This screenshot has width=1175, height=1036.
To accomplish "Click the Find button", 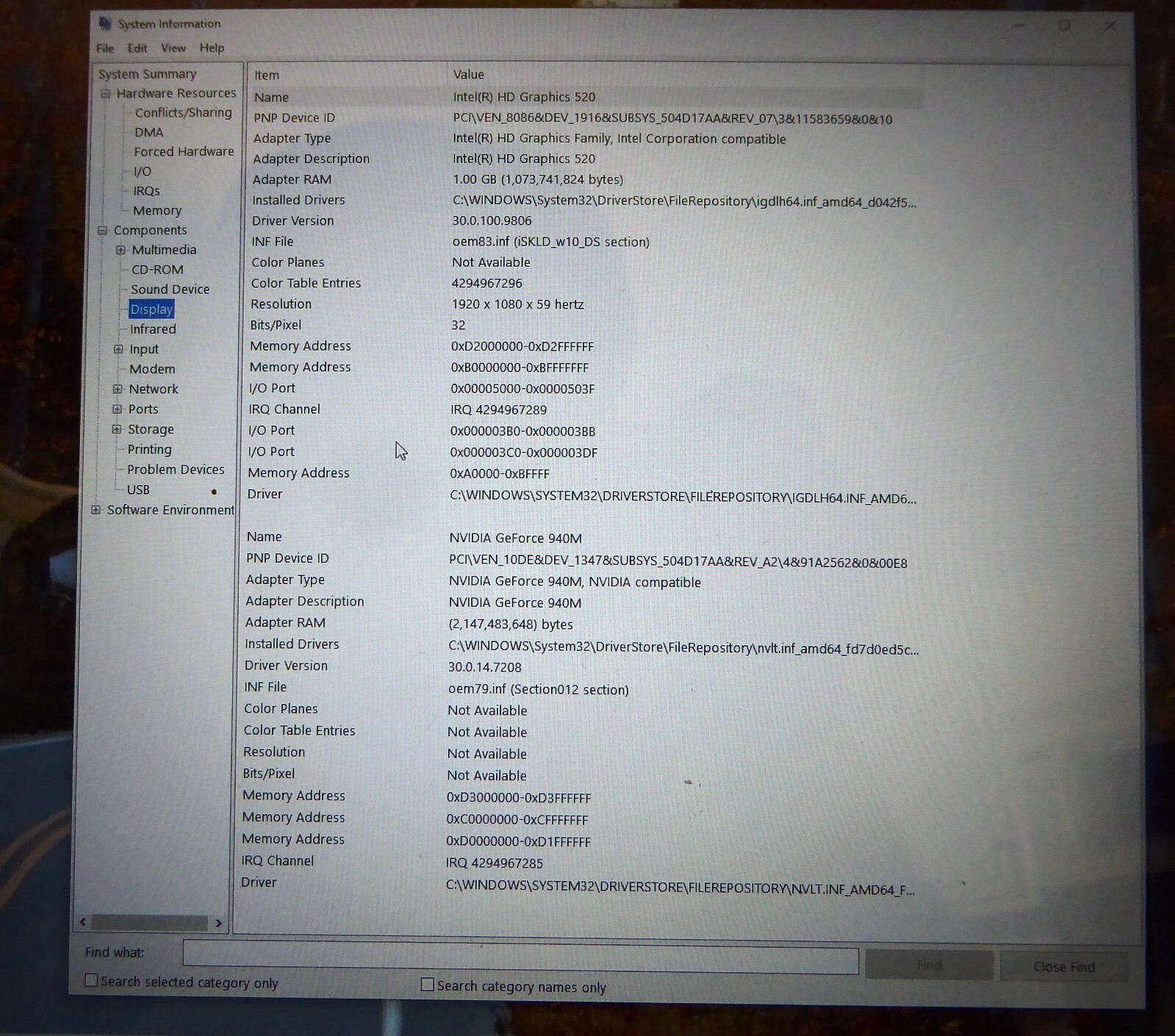I will coord(930,965).
